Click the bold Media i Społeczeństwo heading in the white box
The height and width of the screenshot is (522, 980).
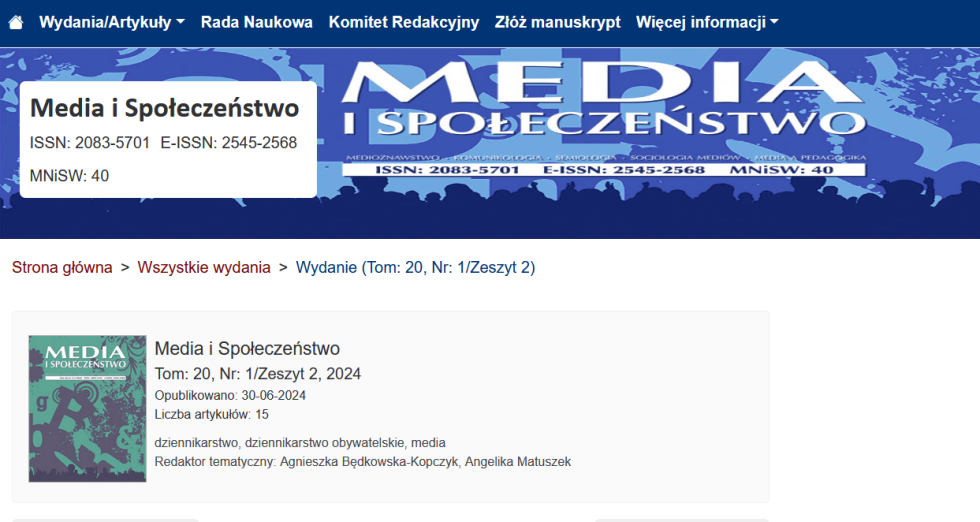(x=164, y=108)
